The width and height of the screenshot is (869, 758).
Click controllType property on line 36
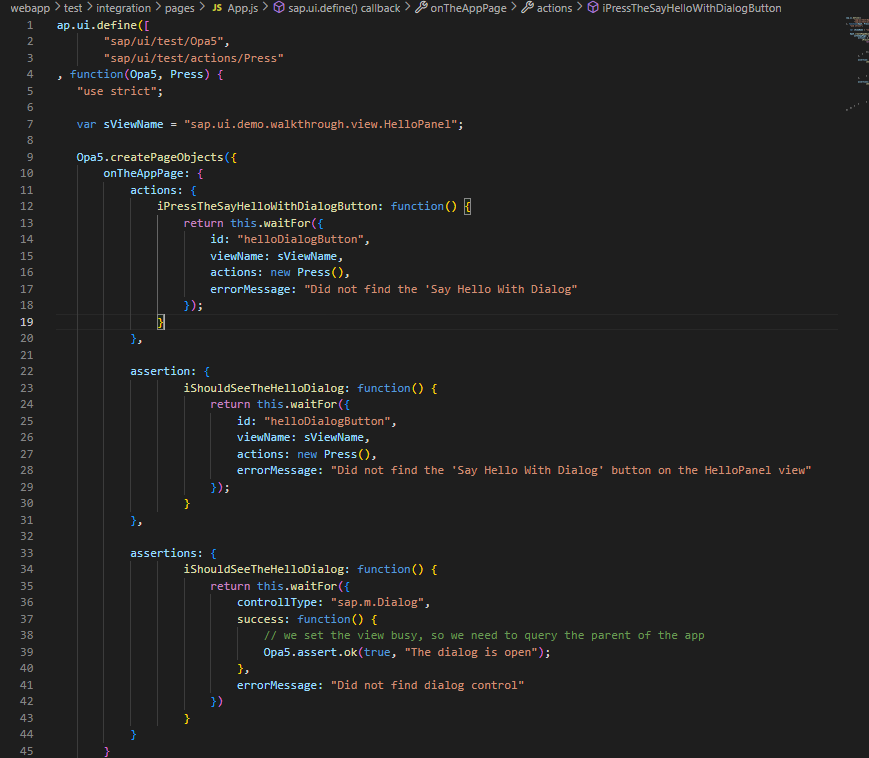tap(277, 602)
